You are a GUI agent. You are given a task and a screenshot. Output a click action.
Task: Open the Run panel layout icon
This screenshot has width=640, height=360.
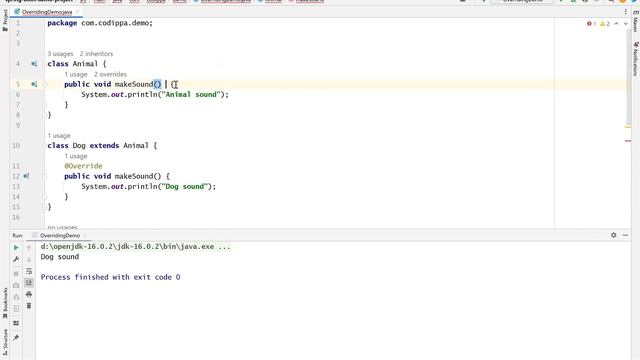16,323
